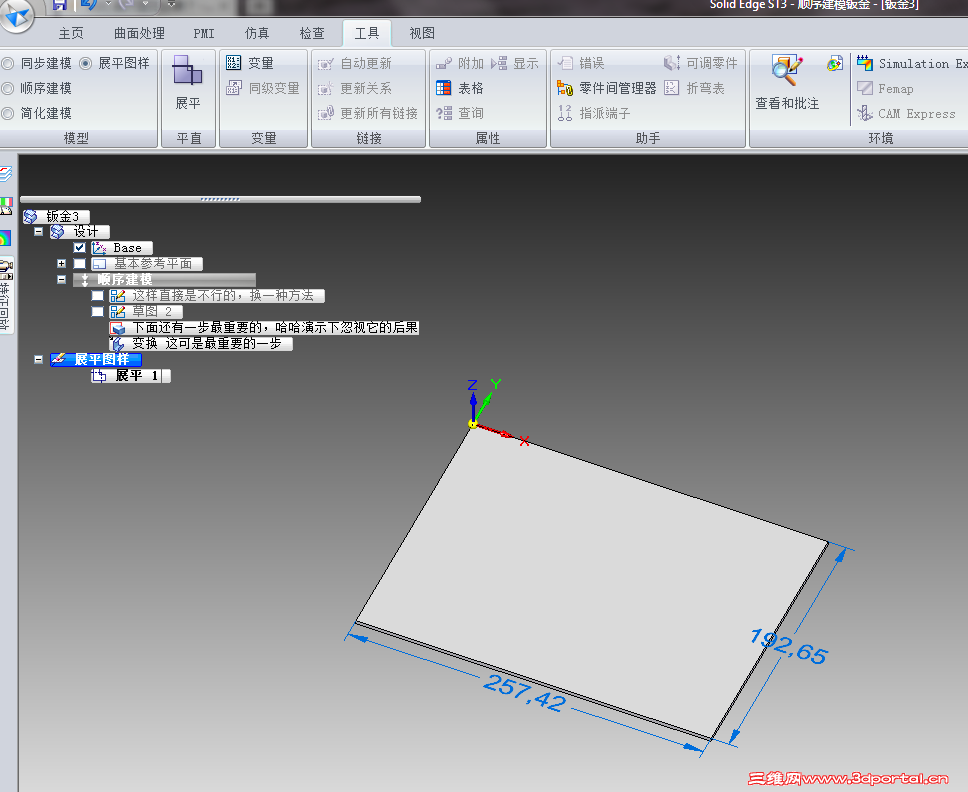Select the 简化建模 radio button

pyautogui.click(x=7, y=114)
